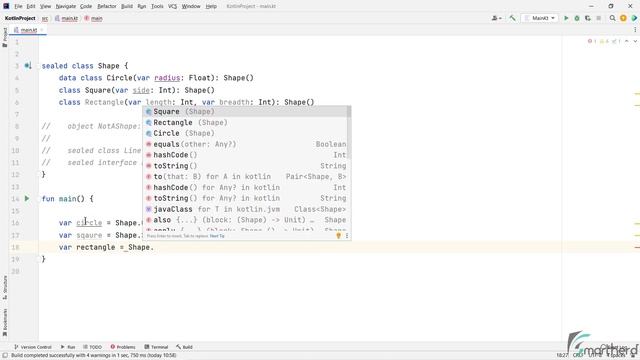The height and width of the screenshot is (360, 640).
Task: Open editor tabs three-dot options menu
Action: 635,30
